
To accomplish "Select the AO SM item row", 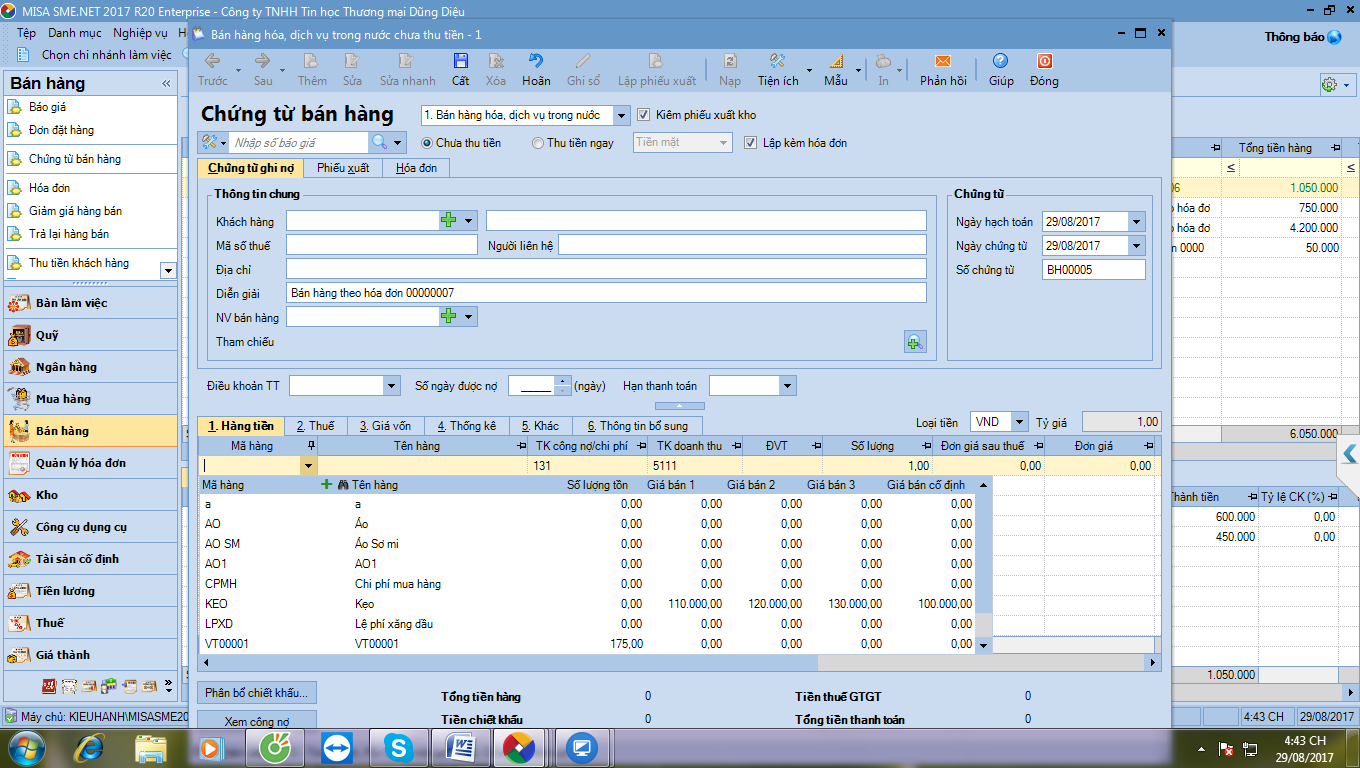I will click(x=587, y=544).
